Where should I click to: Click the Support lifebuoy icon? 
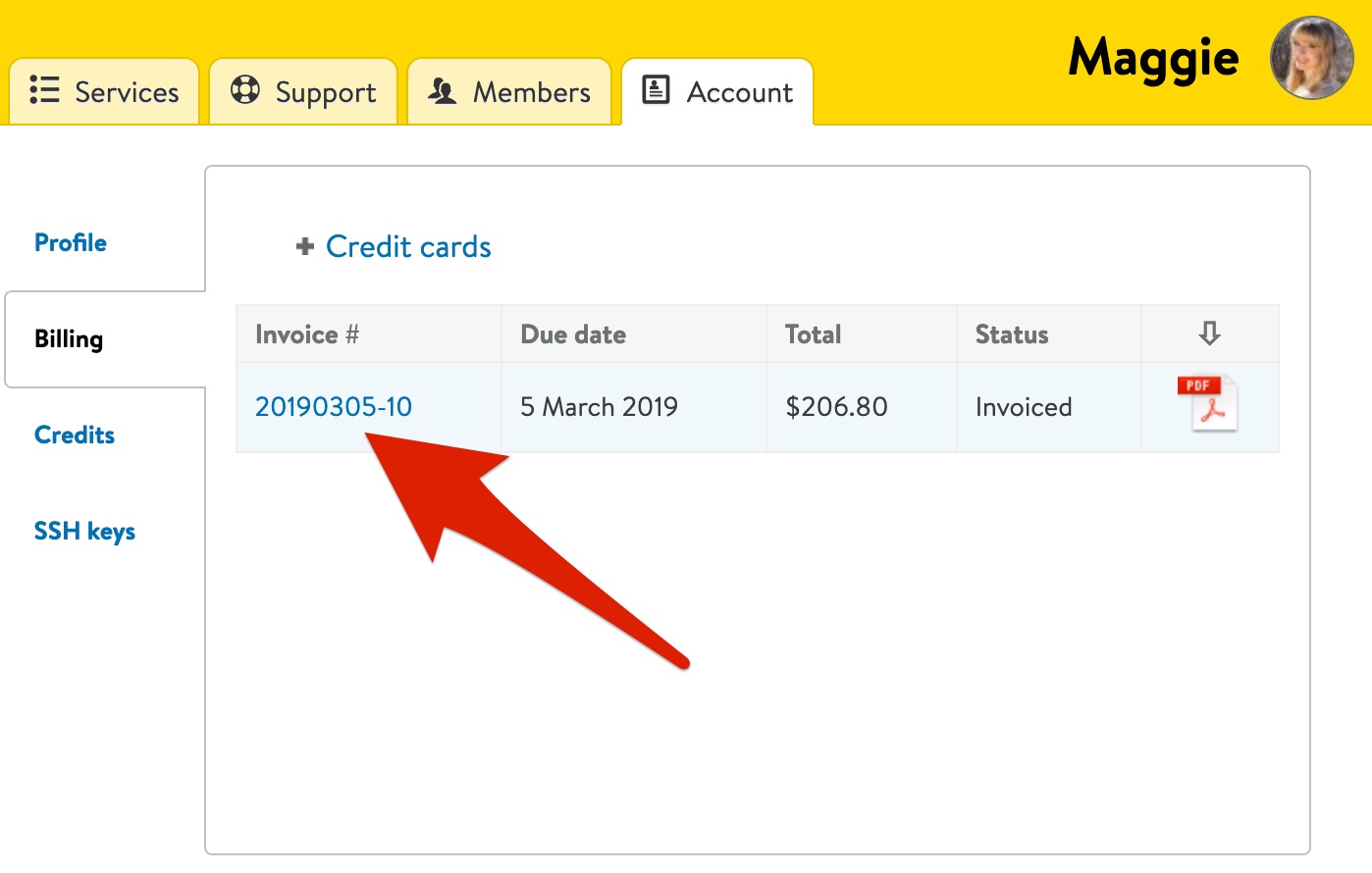pos(244,89)
